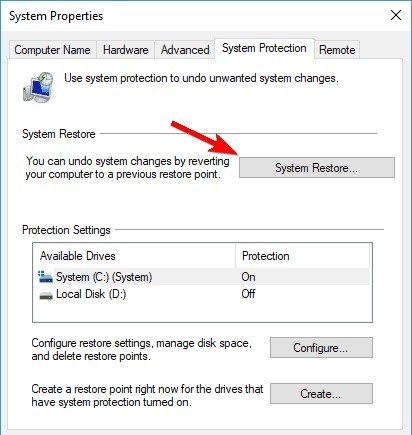
Task: Click the Configure... button
Action: coord(321,348)
